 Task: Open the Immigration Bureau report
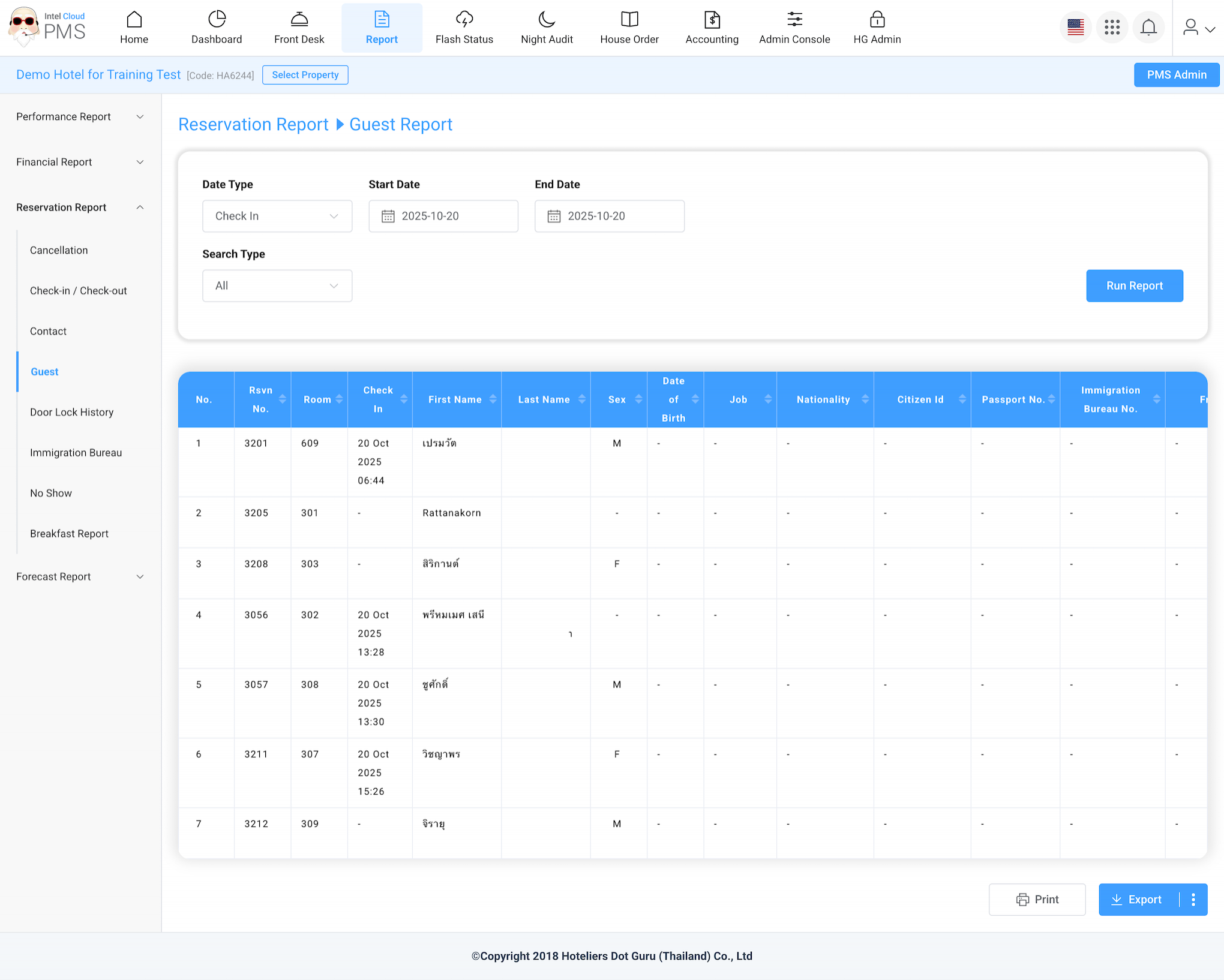point(76,453)
